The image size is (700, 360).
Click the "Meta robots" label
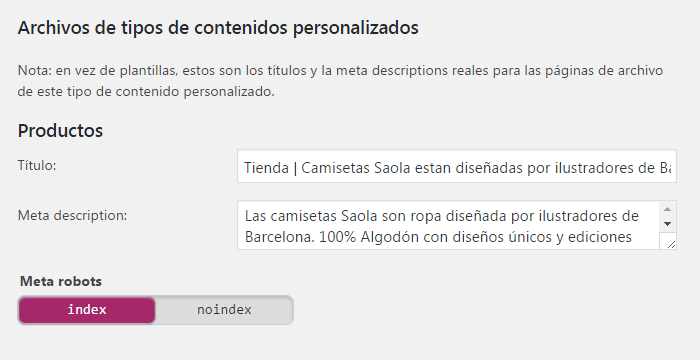click(61, 281)
